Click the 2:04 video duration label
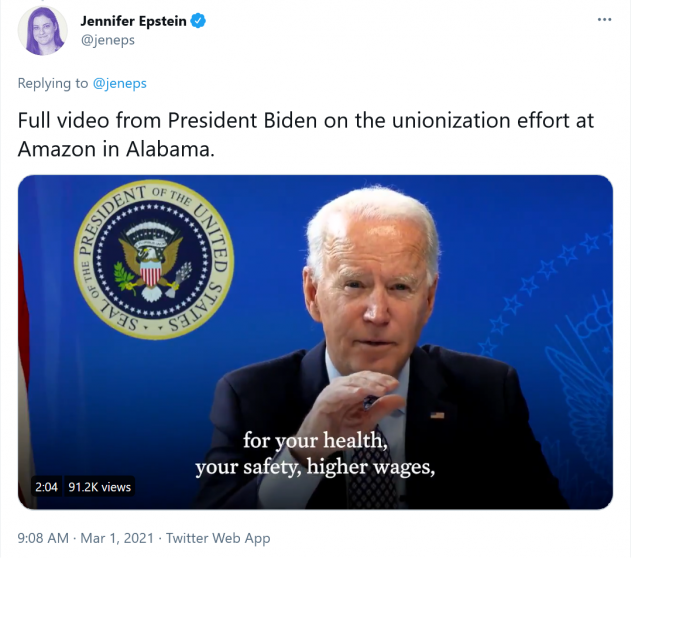Screen dimensions: 700x619 pos(46,487)
